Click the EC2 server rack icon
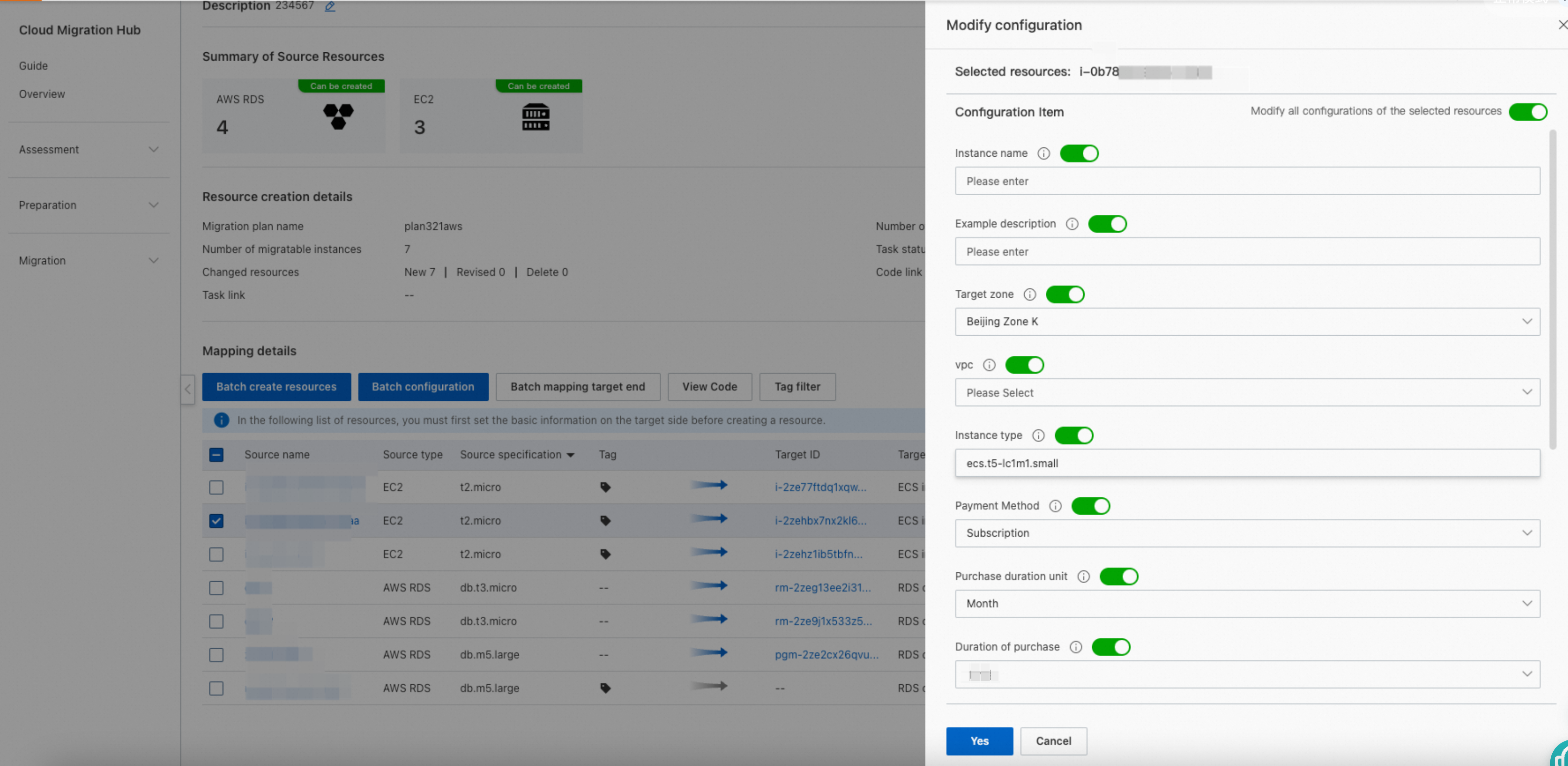Viewport: 1568px width, 766px height. pos(535,117)
